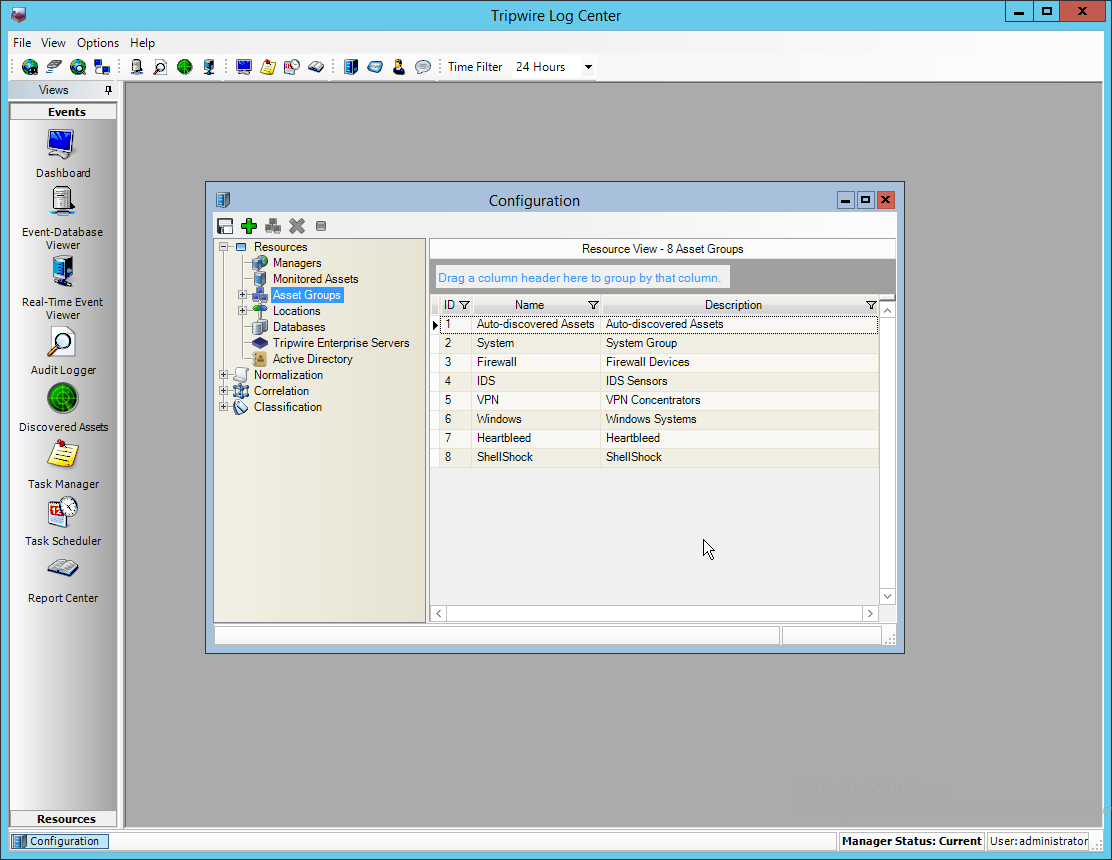Viewport: 1112px width, 860px height.
Task: Open Task Scheduler from the Views sidebar
Action: click(62, 522)
